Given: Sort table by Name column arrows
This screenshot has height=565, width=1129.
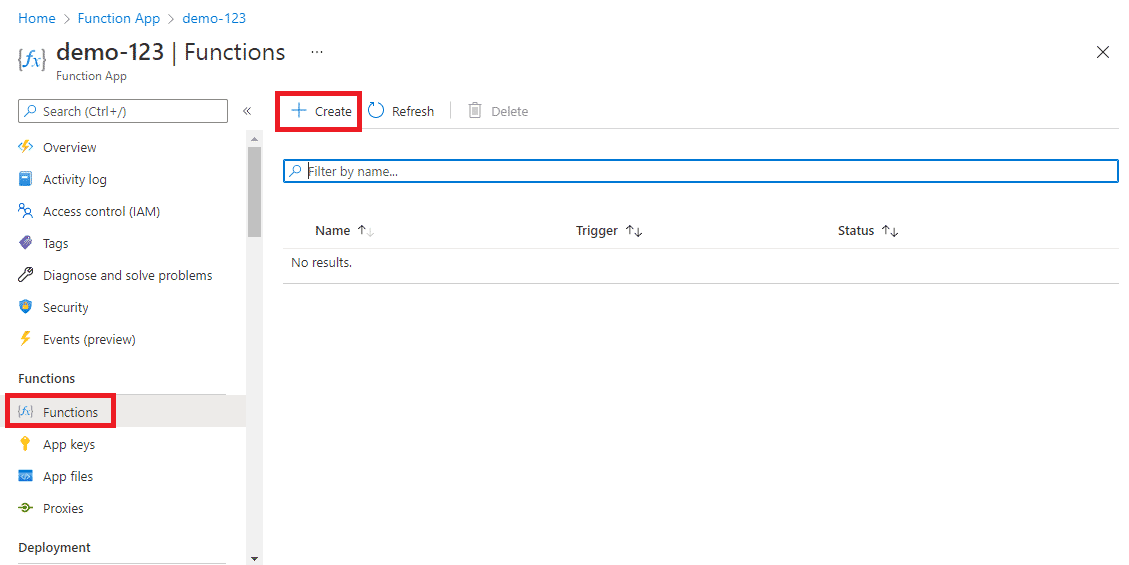Looking at the screenshot, I should tap(366, 230).
